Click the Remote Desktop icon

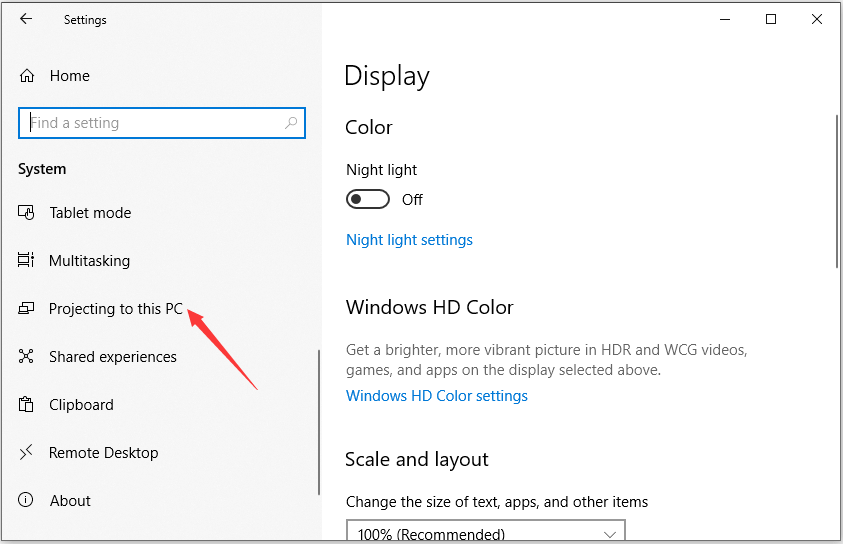tap(26, 453)
